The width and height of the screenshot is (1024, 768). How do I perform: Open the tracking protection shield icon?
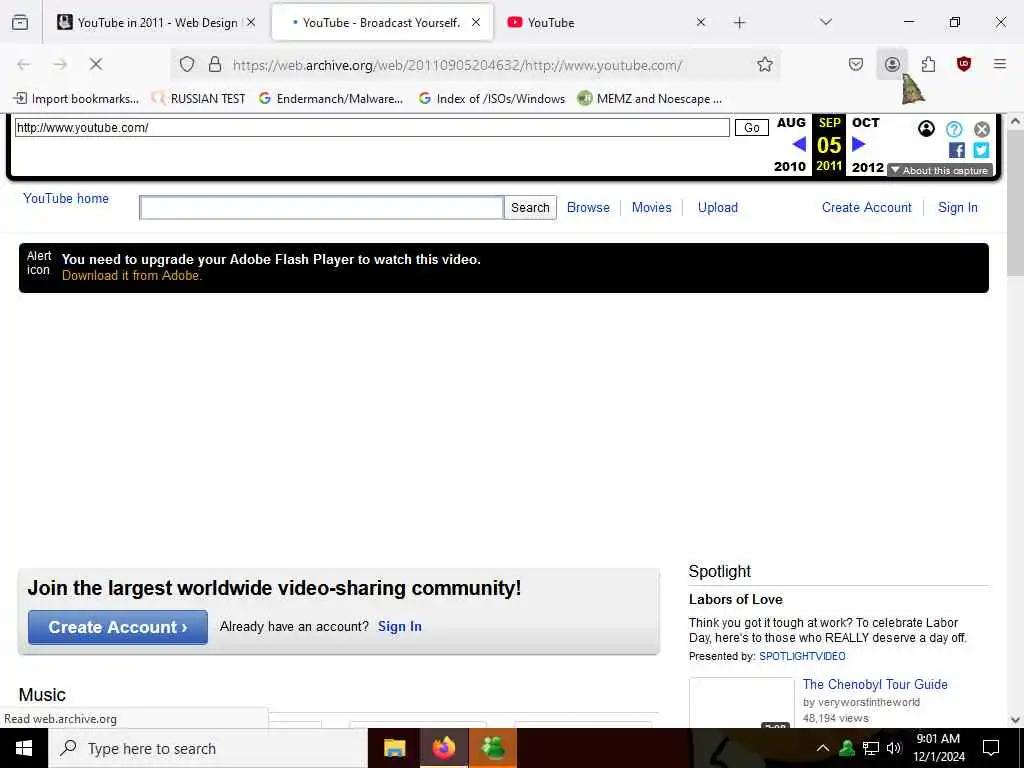pyautogui.click(x=187, y=64)
